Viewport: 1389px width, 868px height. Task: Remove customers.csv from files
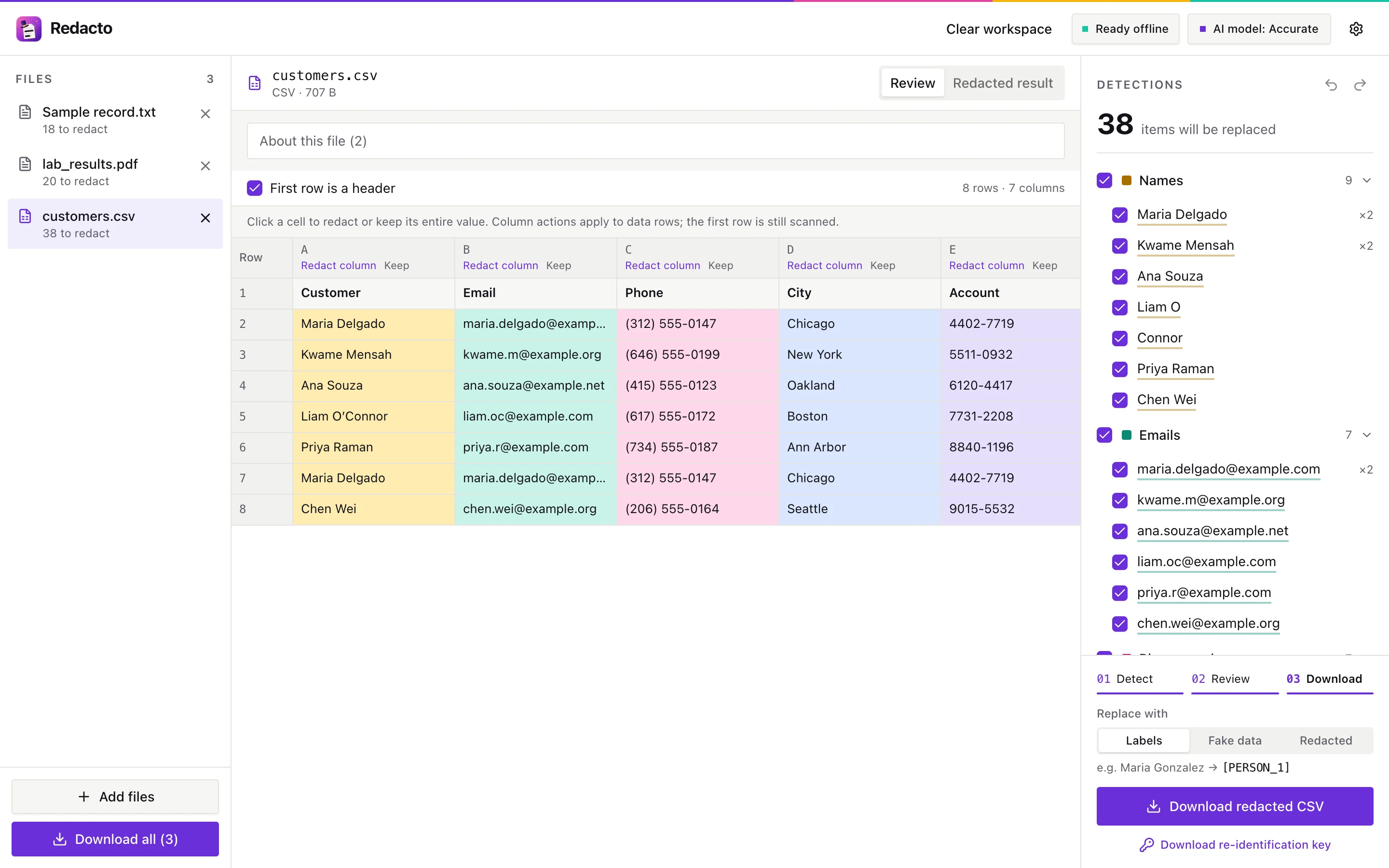tap(205, 218)
